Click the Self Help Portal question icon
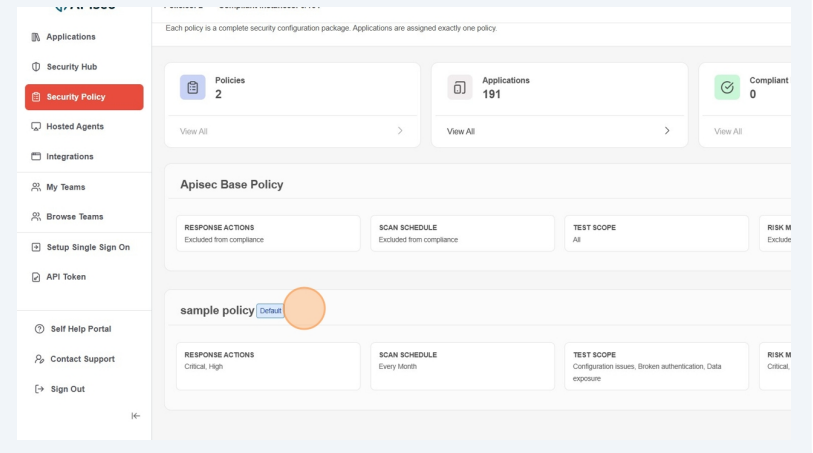Screen dimensions: 813x453 [40, 329]
